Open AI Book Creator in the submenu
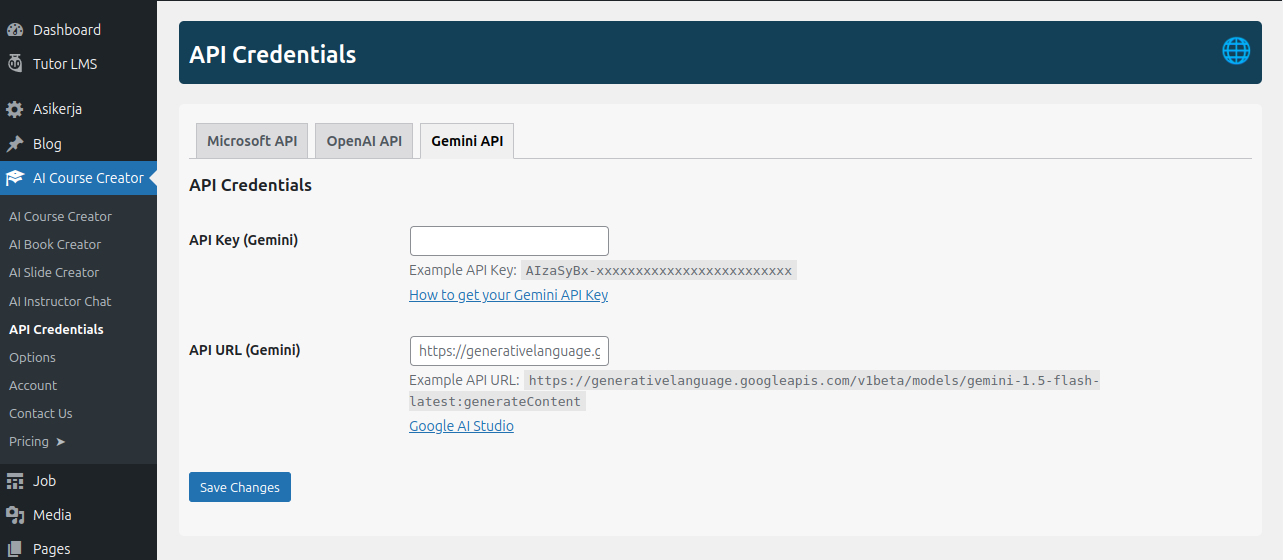This screenshot has width=1283, height=560. [x=55, y=244]
